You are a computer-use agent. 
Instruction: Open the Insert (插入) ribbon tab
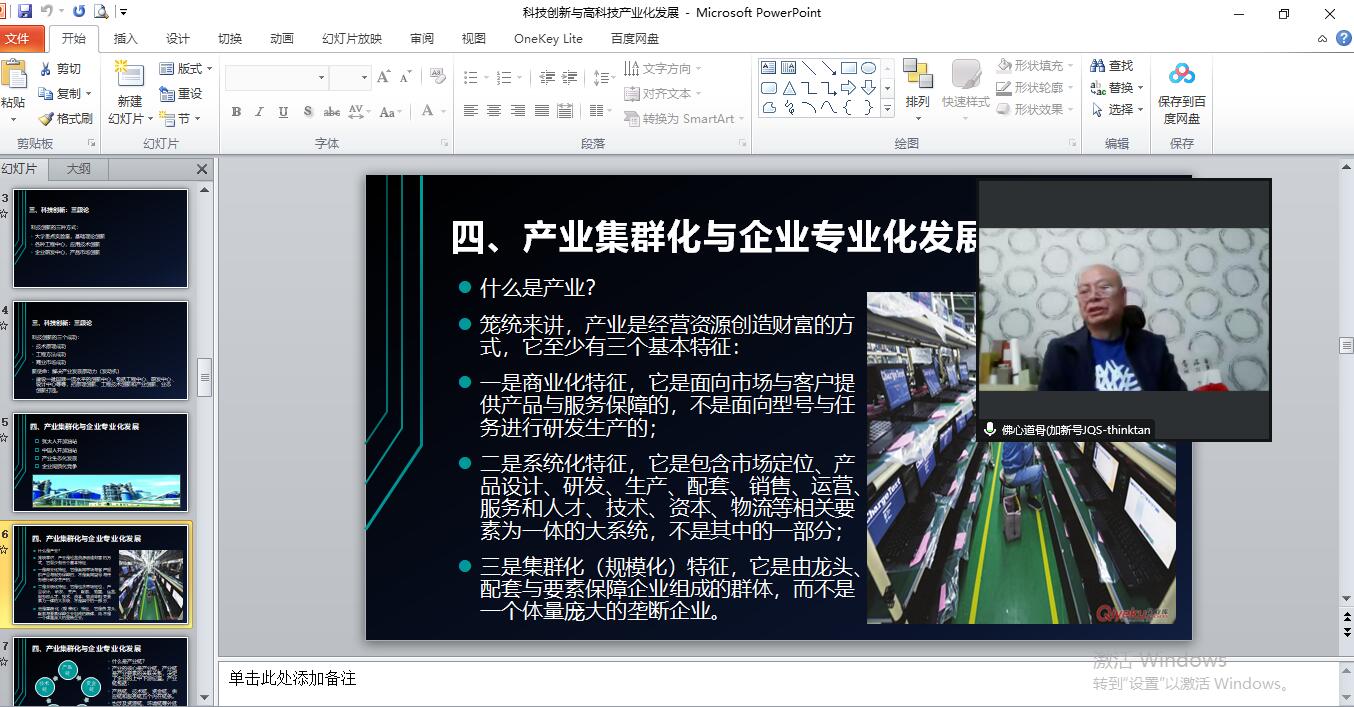(126, 39)
